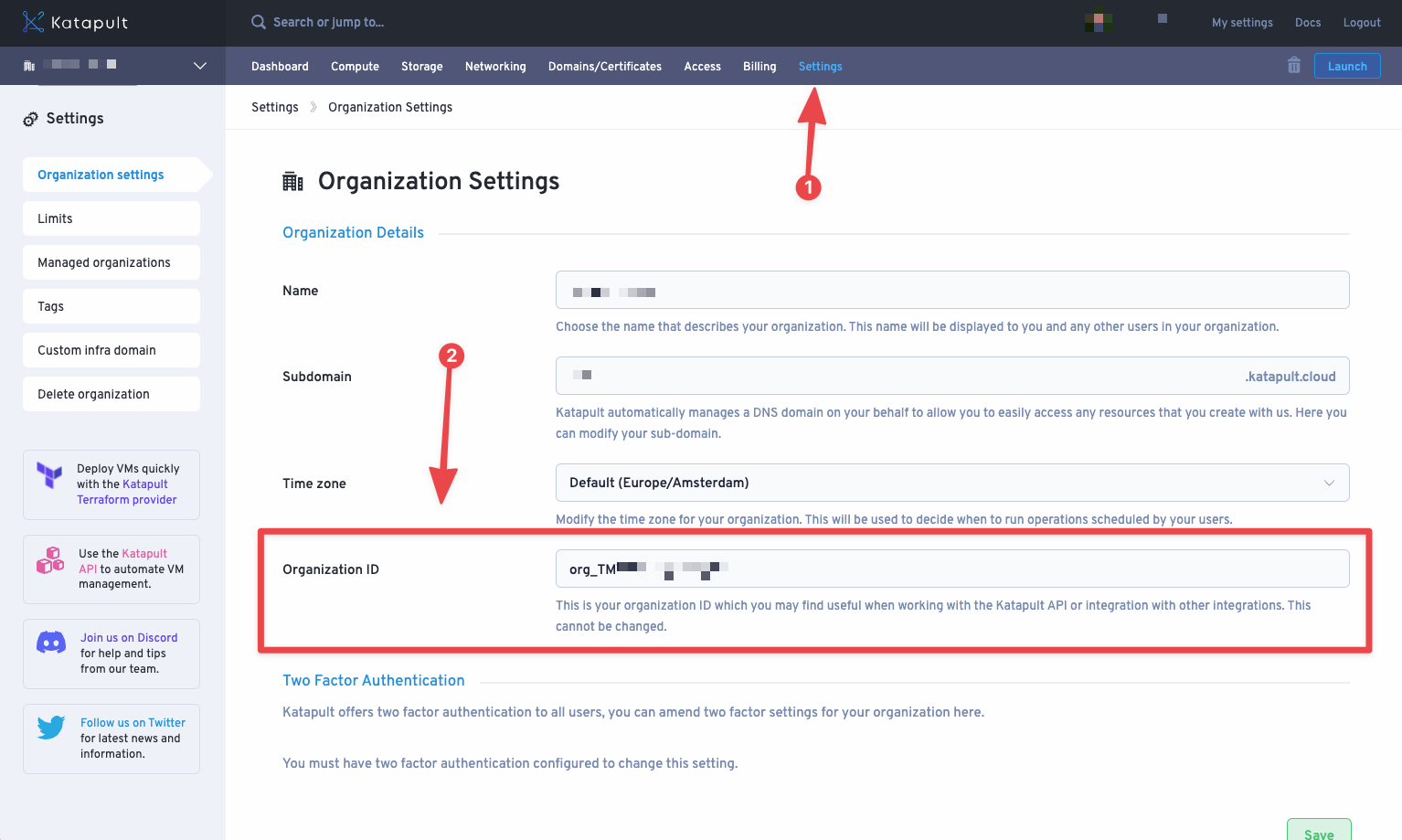The height and width of the screenshot is (840, 1402).
Task: Select the Access tab
Action: (x=703, y=67)
